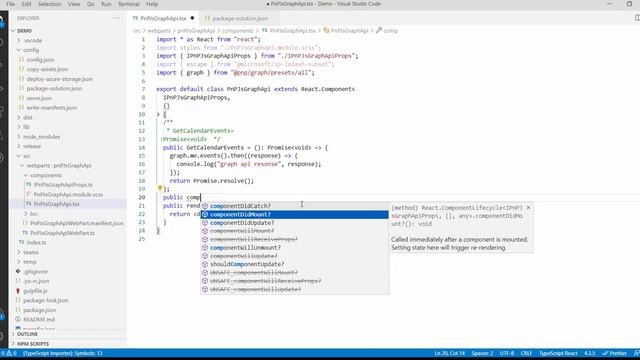Open the File menu
Image resolution: width=640 pixels, height=360 pixels.
click(10, 4)
